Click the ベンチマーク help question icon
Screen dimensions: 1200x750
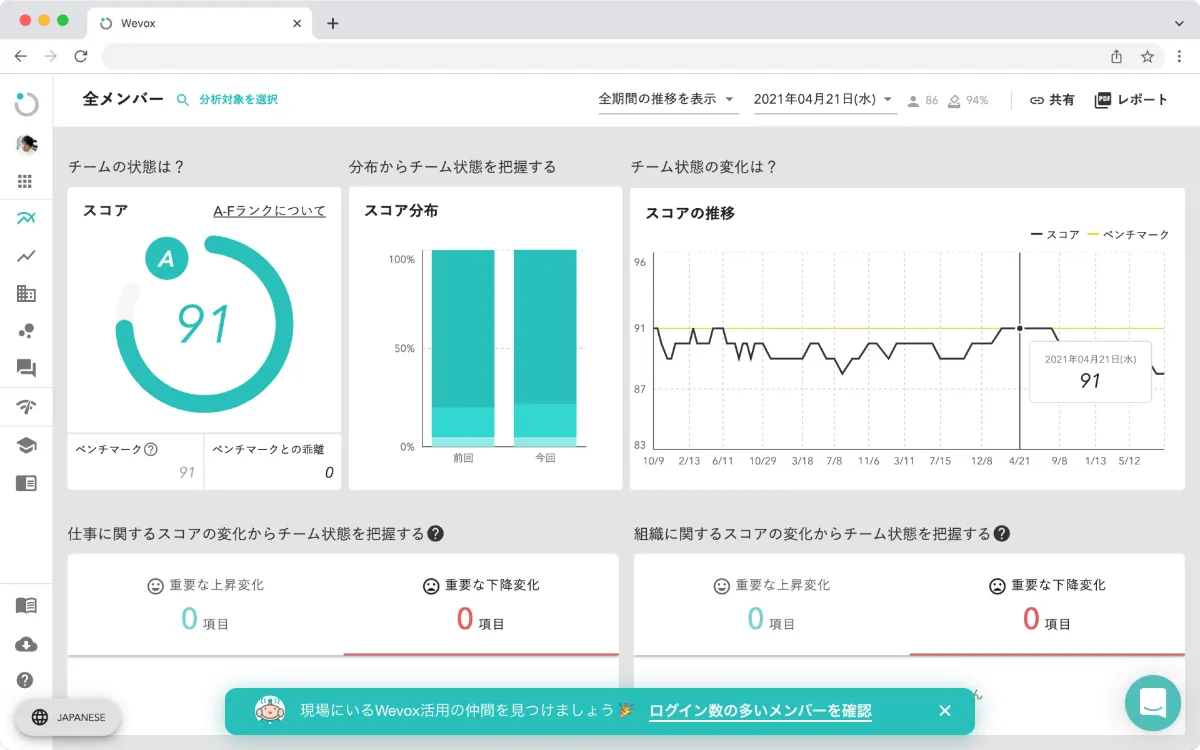point(151,450)
